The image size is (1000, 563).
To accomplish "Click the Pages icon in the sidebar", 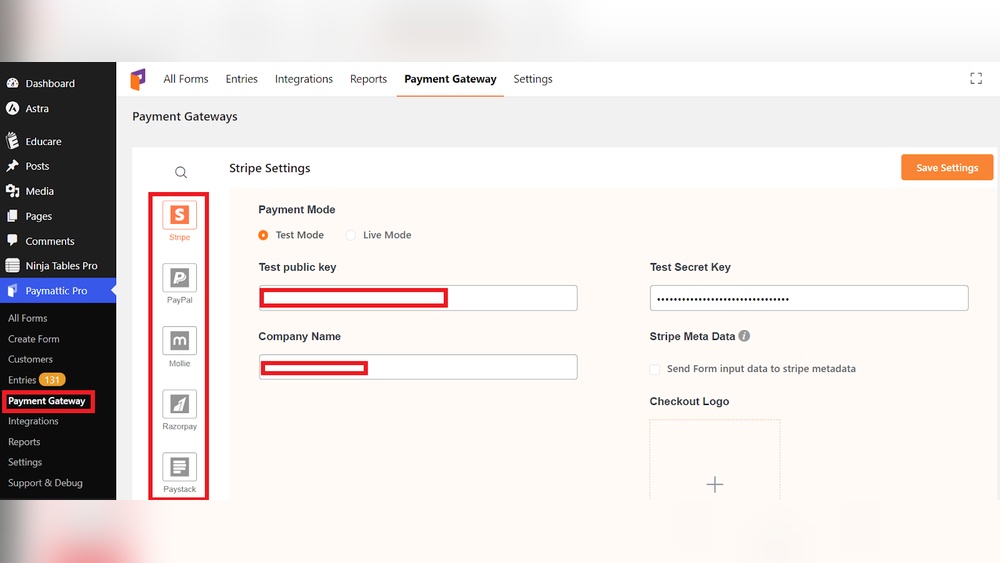I will (x=12, y=216).
